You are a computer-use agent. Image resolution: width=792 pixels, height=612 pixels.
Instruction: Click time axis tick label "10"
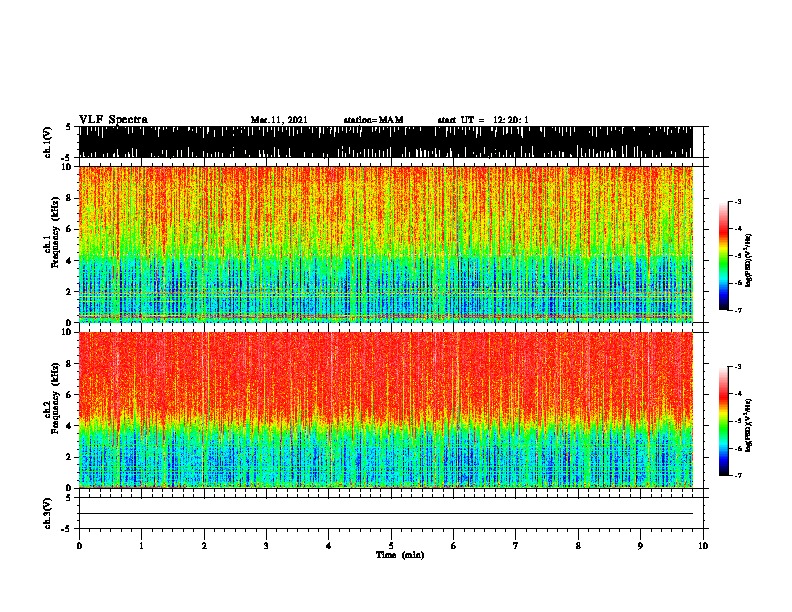click(703, 546)
